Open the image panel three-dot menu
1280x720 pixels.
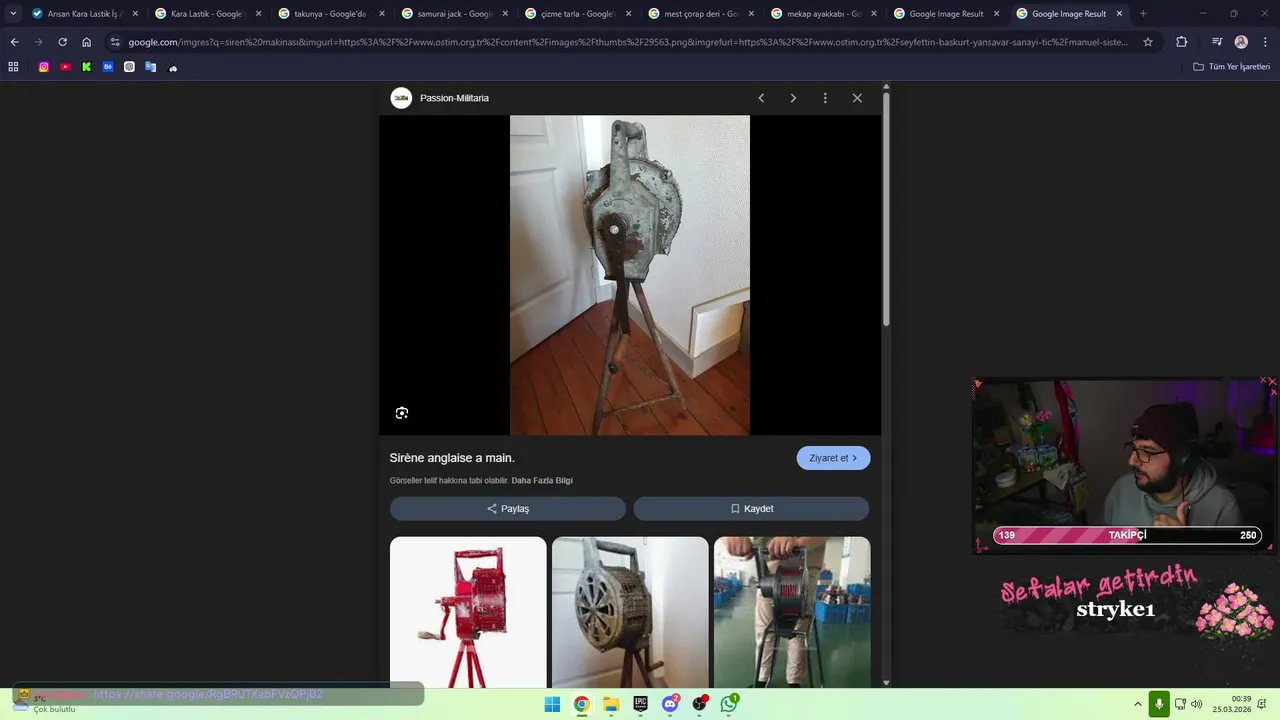(x=825, y=98)
